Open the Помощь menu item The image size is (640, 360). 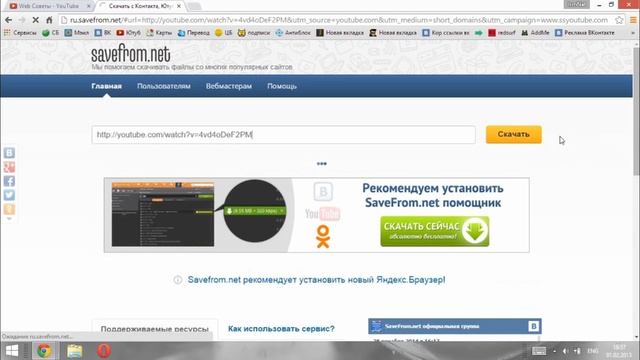pos(282,86)
